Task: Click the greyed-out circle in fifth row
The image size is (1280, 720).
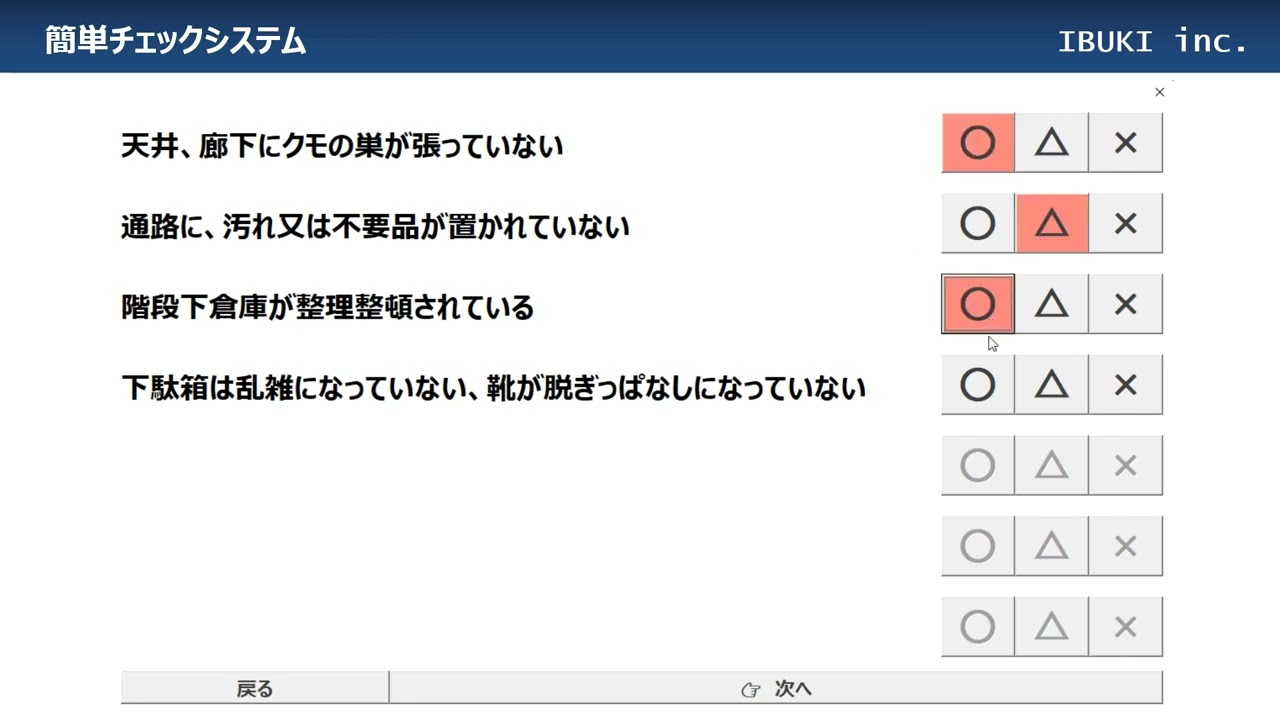Action: 978,465
